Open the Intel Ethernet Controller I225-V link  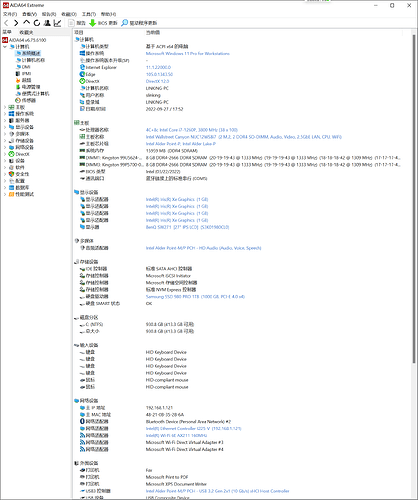tap(193, 429)
